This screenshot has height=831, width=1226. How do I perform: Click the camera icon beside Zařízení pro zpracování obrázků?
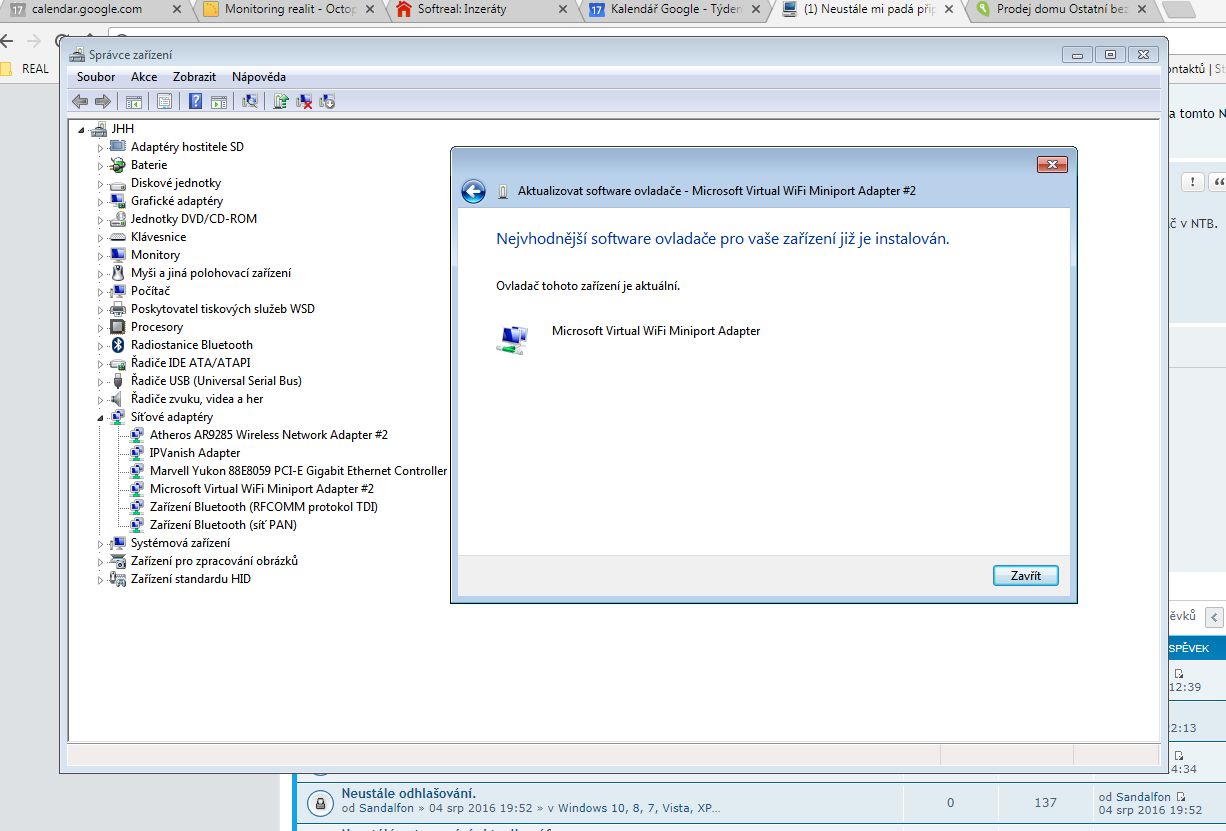pos(118,561)
